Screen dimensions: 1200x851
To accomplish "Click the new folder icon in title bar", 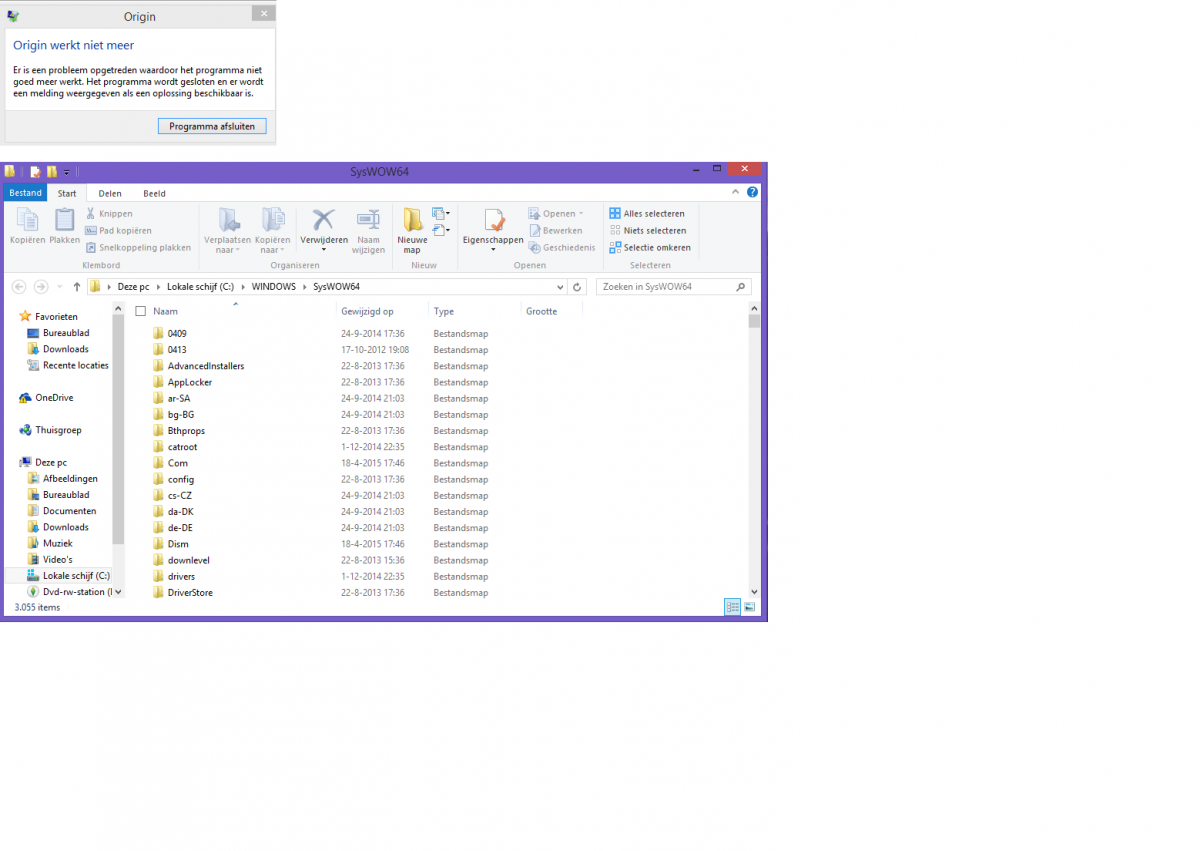I will 52,172.
